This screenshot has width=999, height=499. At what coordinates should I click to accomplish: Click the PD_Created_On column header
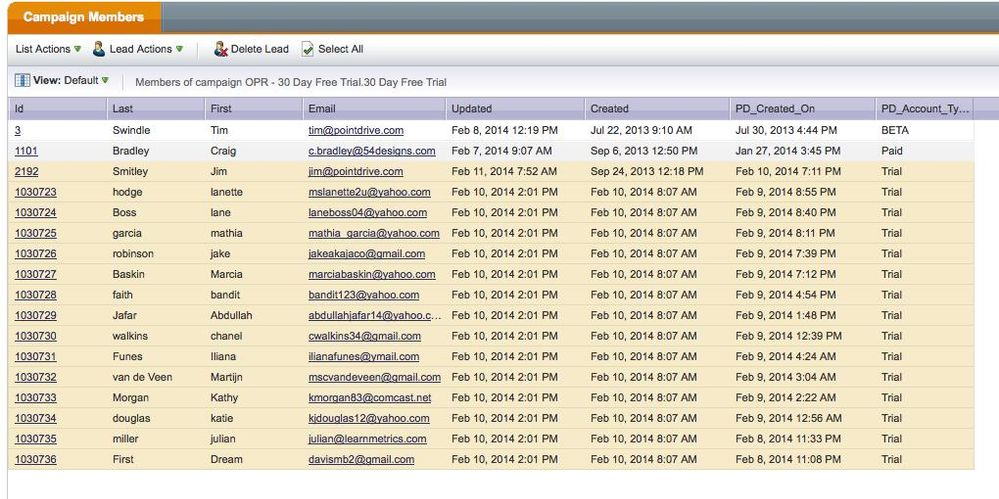coord(778,108)
